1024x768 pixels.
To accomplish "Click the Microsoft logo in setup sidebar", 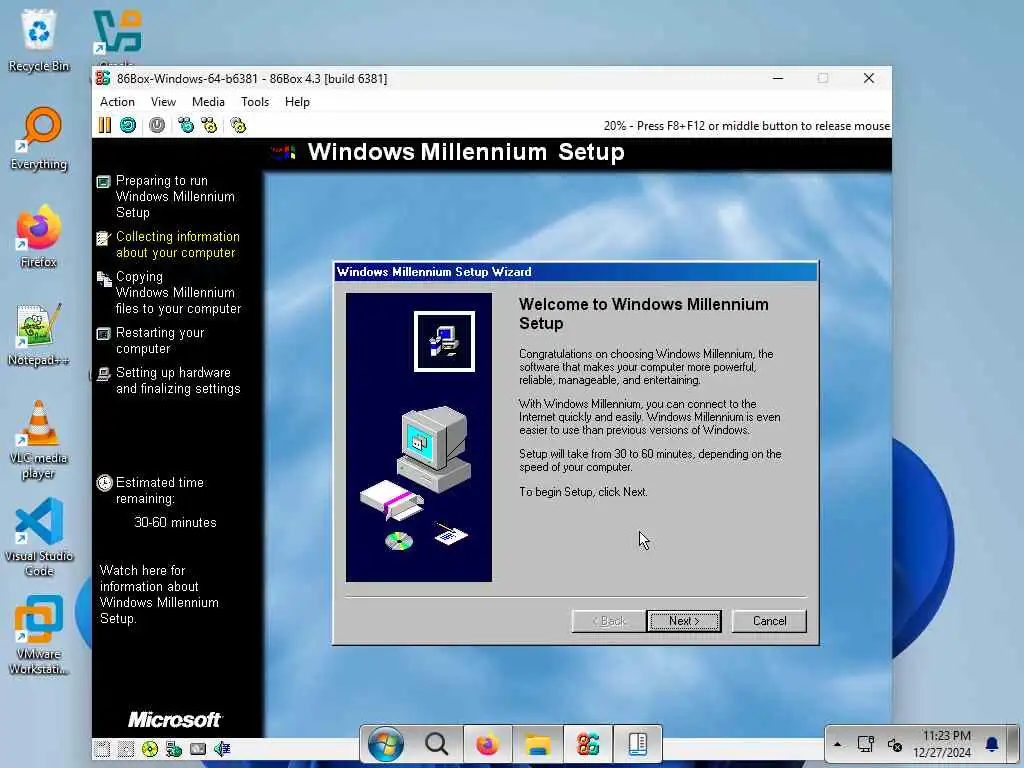I will click(174, 720).
